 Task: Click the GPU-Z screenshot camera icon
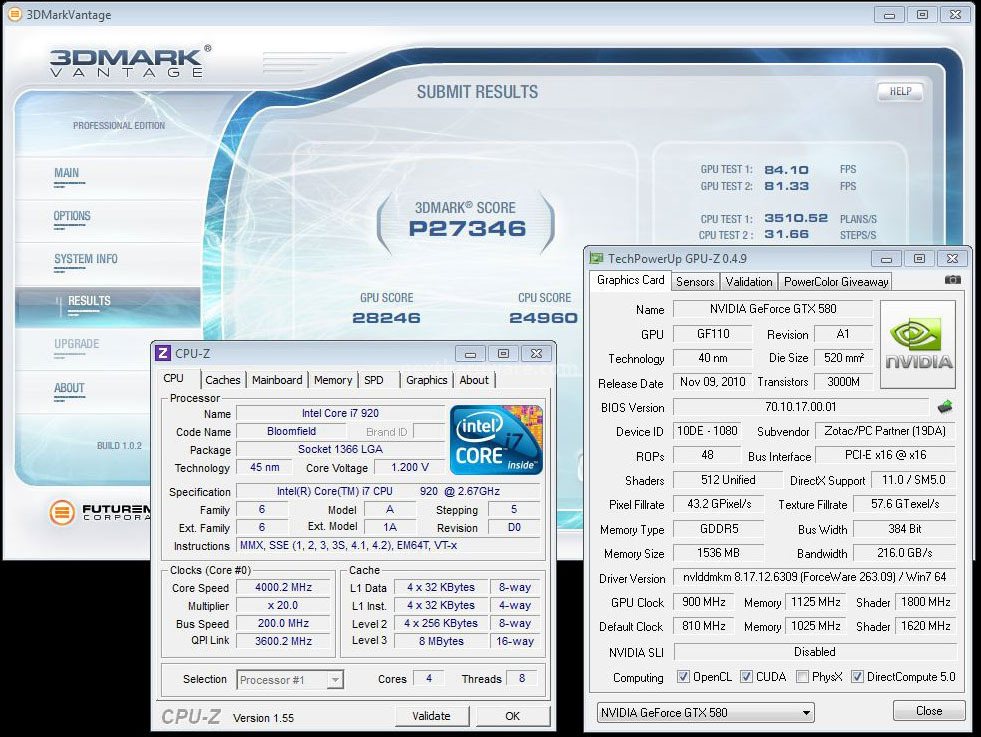coord(952,280)
